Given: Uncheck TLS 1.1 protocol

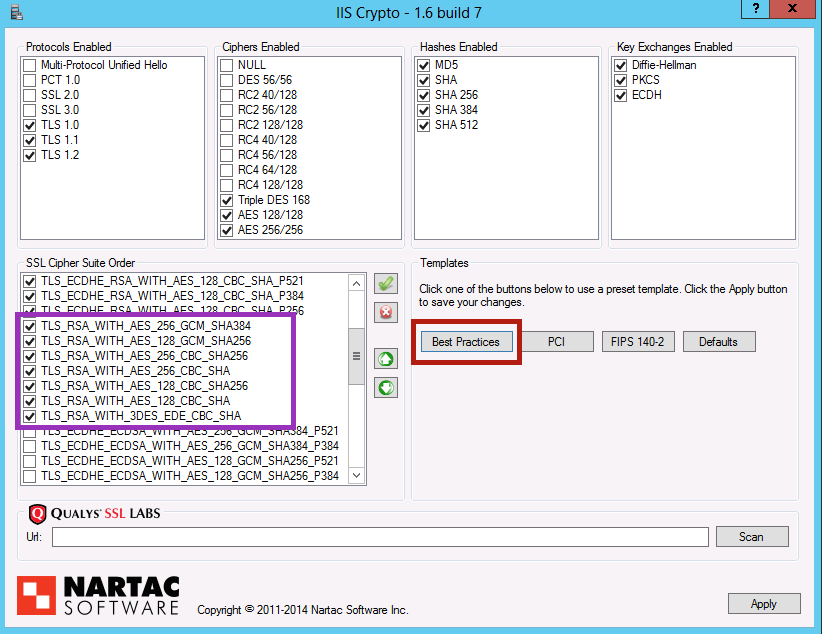Looking at the screenshot, I should point(30,141).
